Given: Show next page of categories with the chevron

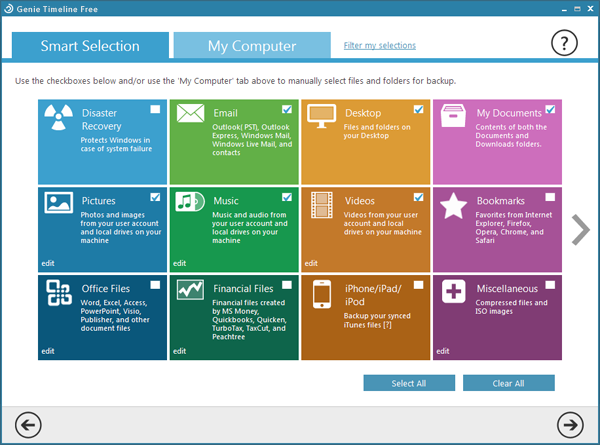Looking at the screenshot, I should point(580,230).
